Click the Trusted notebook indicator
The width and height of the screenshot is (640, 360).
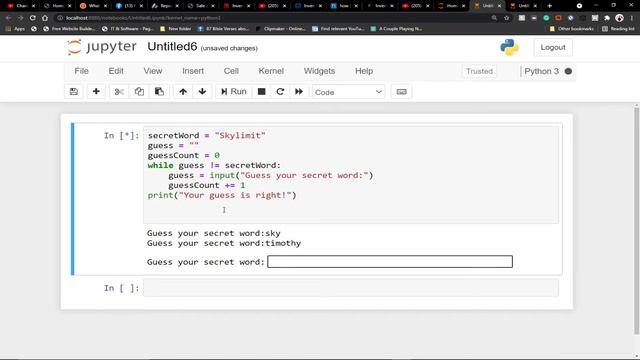point(479,71)
